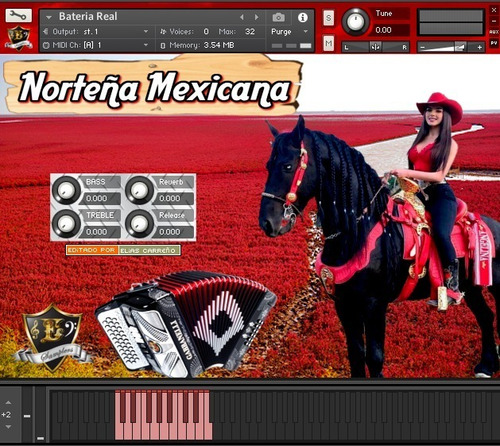Select next instrument with right arrow
Screen dimensions: 500x446
click(x=256, y=17)
